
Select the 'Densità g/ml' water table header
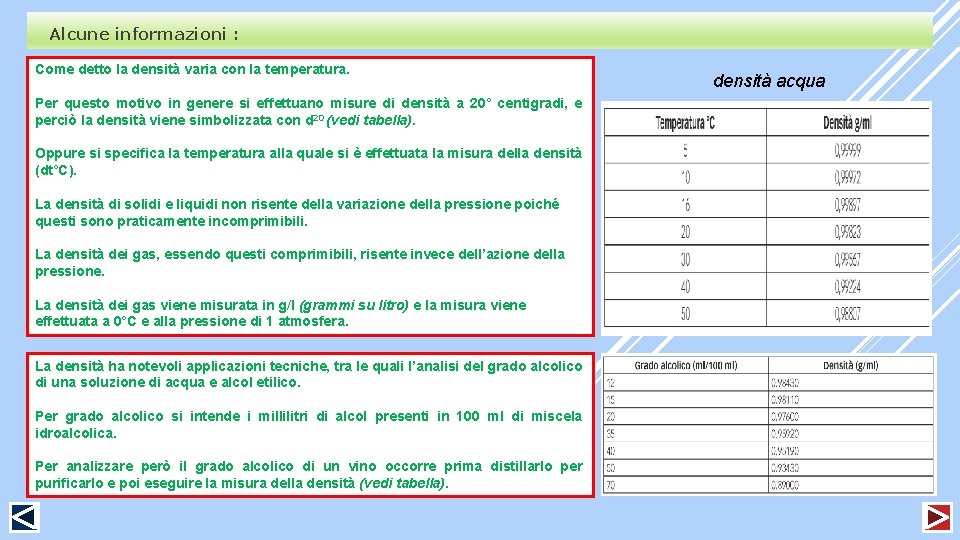click(x=847, y=123)
